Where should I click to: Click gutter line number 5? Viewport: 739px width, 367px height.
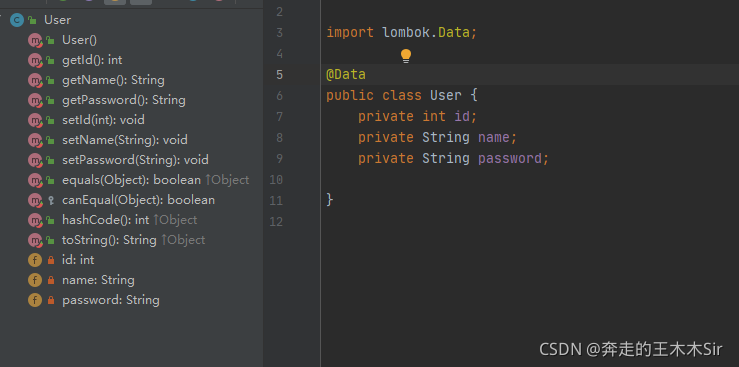(279, 75)
